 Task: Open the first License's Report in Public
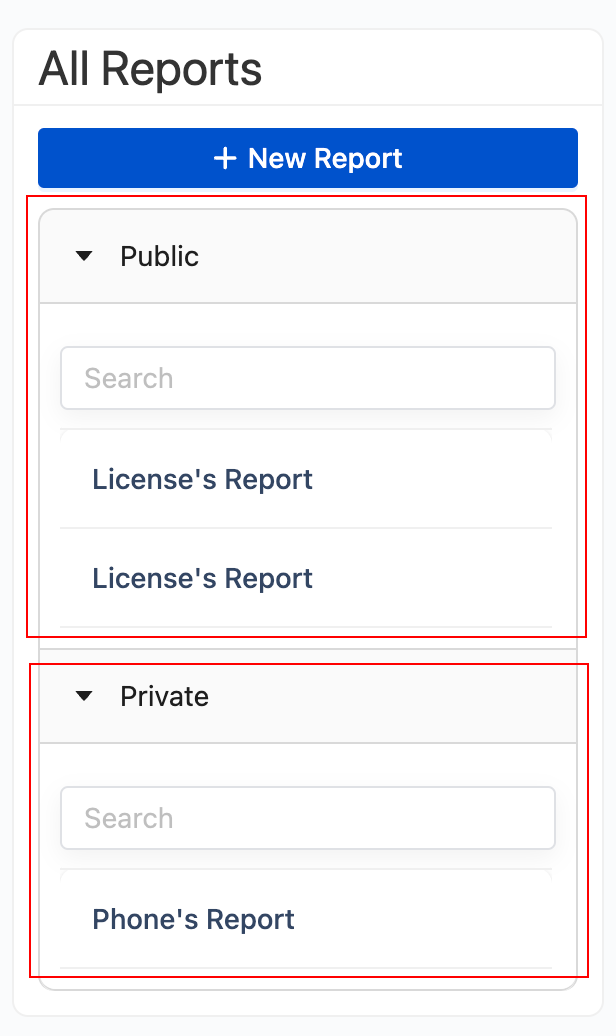202,480
